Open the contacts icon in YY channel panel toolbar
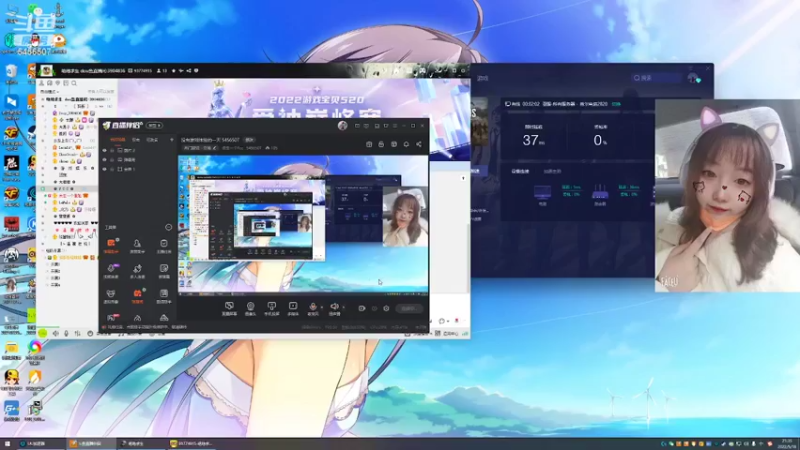Screen dimensions: 800x450 pos(41,83)
